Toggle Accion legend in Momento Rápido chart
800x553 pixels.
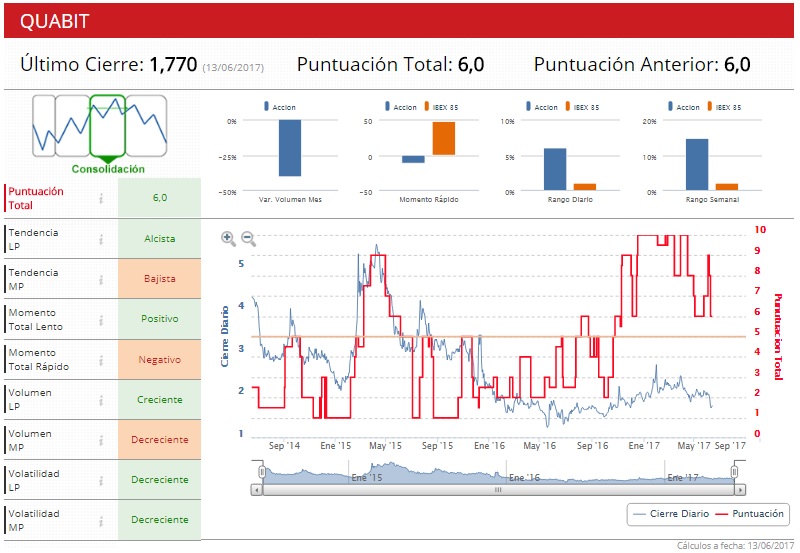(x=401, y=107)
